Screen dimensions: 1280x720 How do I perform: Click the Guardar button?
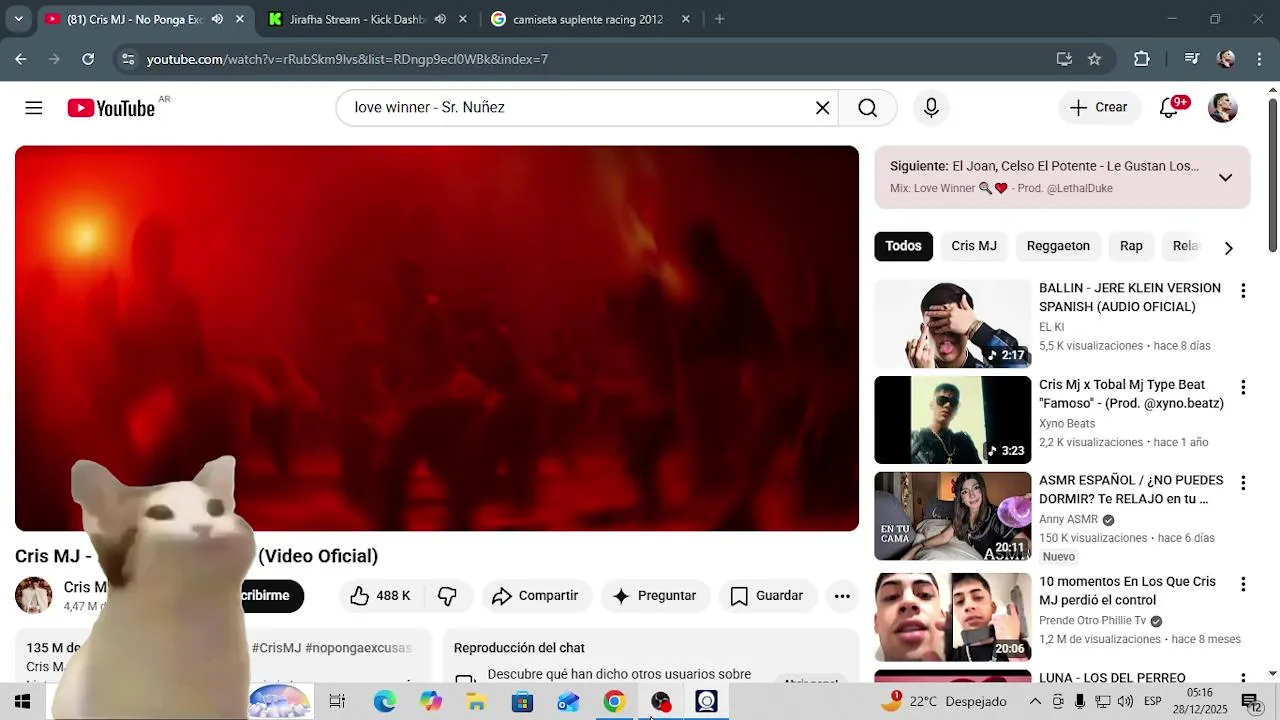767,596
